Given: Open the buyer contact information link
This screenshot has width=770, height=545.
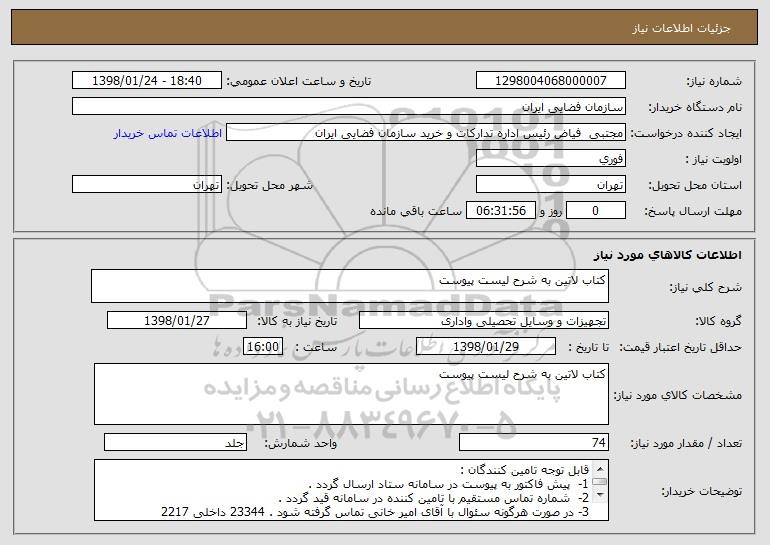Looking at the screenshot, I should (x=168, y=134).
